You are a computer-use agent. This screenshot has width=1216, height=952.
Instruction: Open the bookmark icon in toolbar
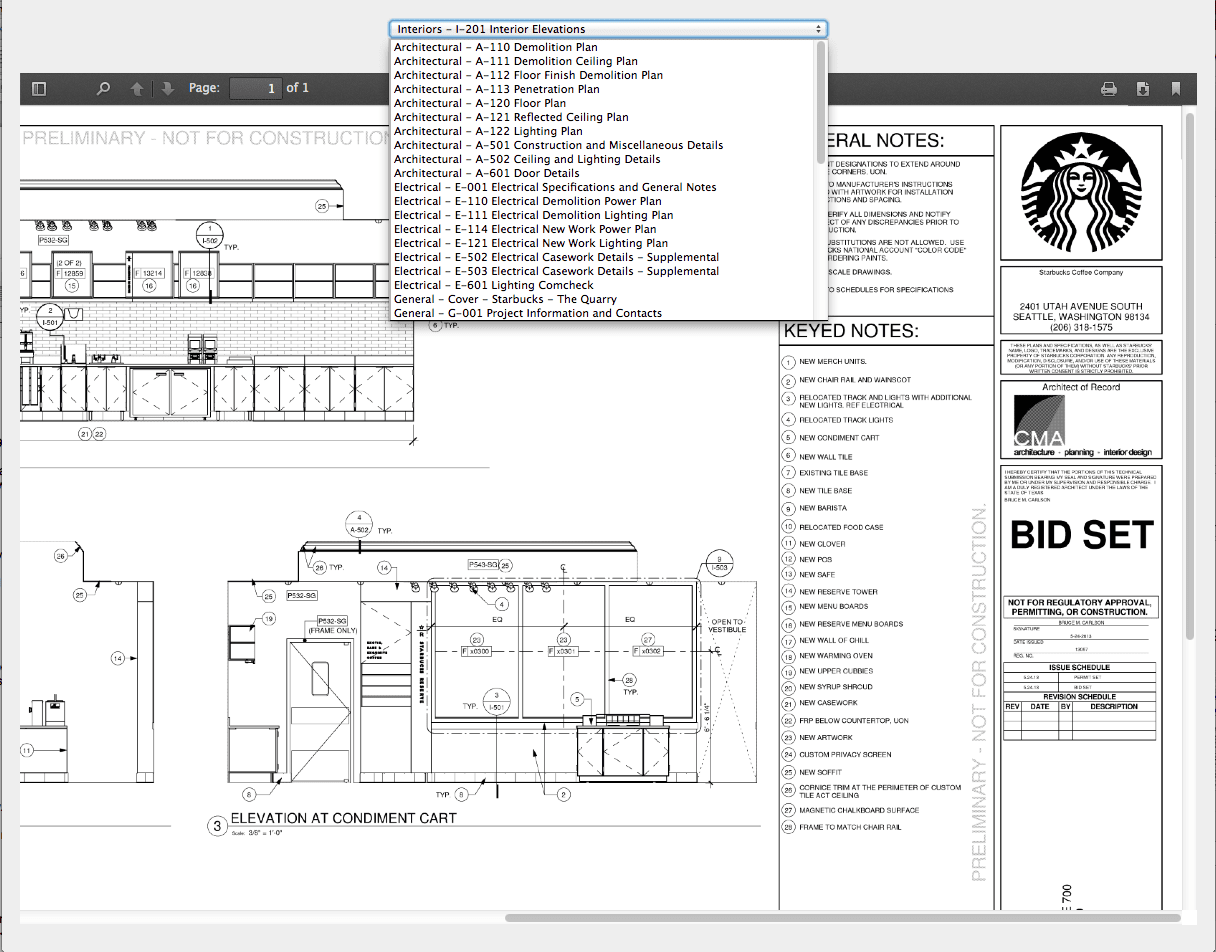click(1176, 88)
